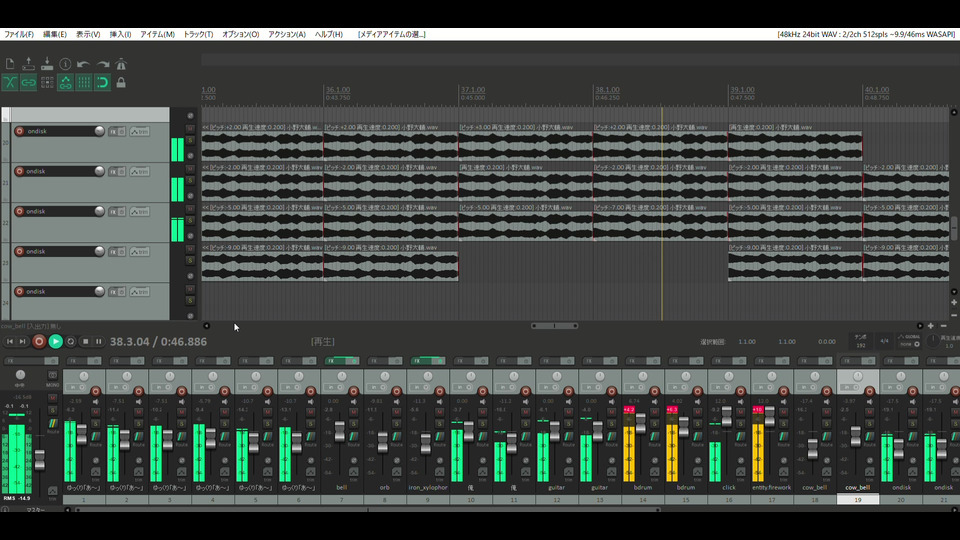Screen dimensions: 960x540
Task: Toggle the snap magnet icon in the toolbar
Action: click(102, 83)
